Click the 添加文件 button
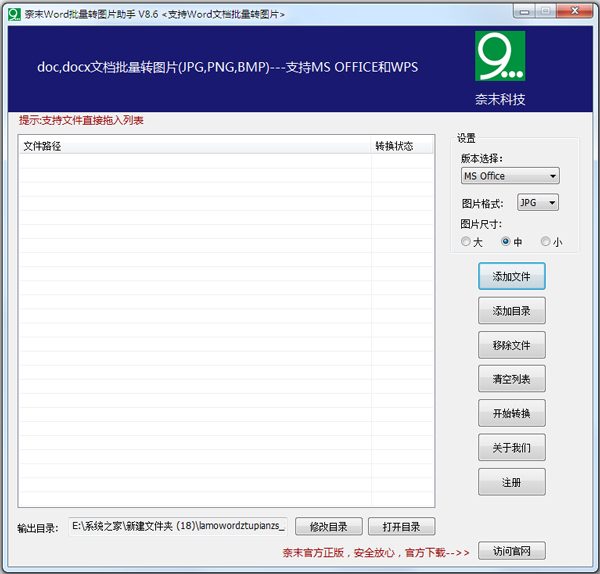 pyautogui.click(x=512, y=276)
